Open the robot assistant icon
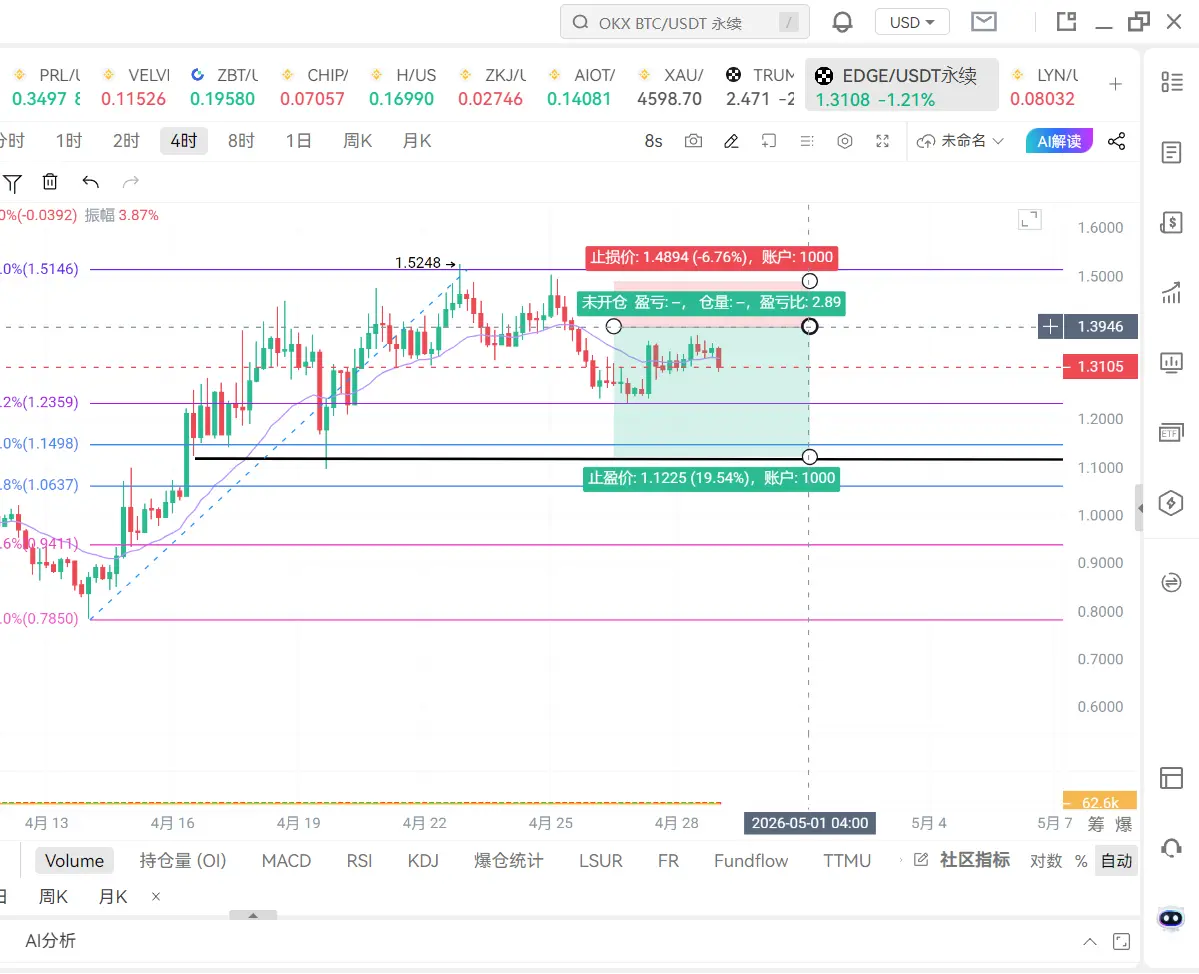Viewport: 1199px width, 974px height. click(1171, 918)
